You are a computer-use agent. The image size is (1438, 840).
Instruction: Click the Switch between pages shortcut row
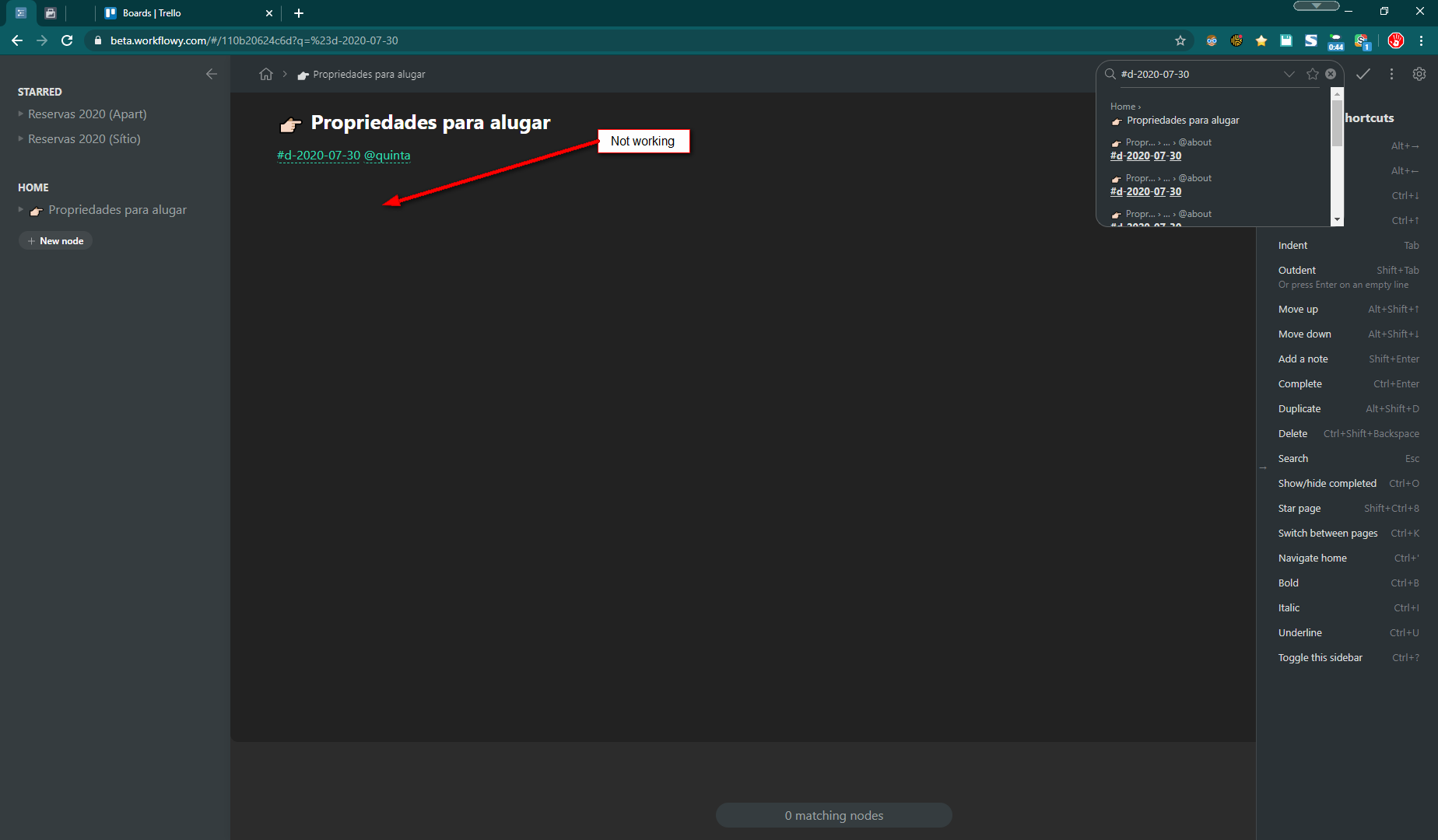1349,534
